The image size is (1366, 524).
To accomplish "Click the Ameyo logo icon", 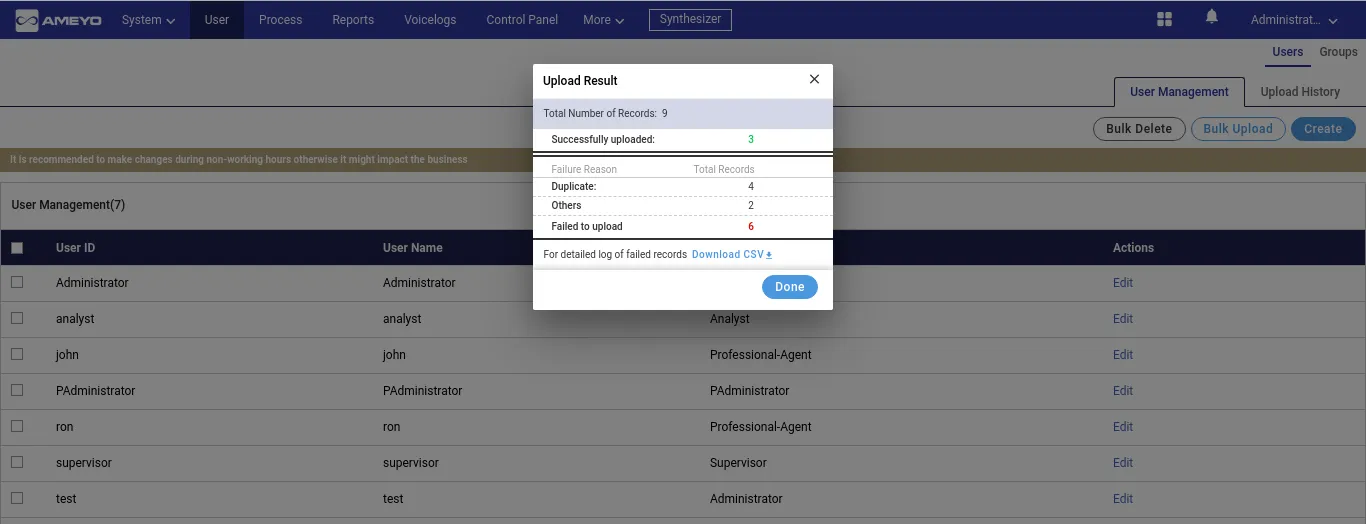I will pos(59,20).
